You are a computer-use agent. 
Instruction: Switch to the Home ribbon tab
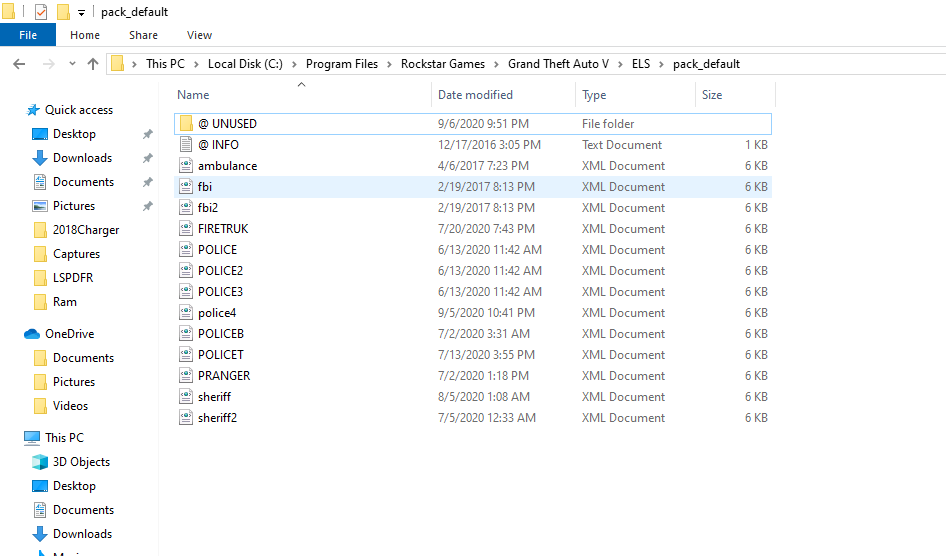click(x=85, y=35)
